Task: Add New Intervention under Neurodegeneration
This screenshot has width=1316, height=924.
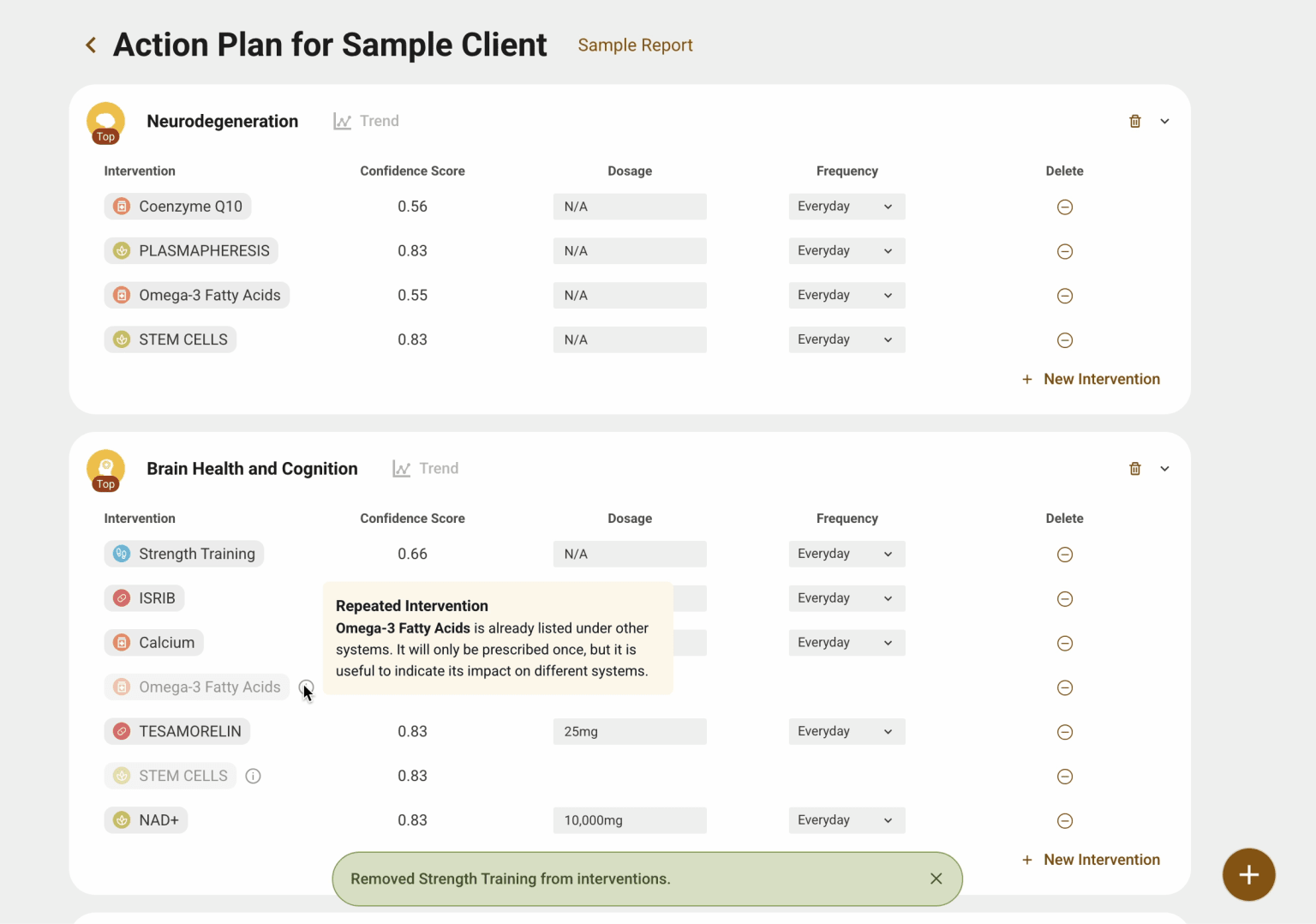Action: tap(1091, 380)
